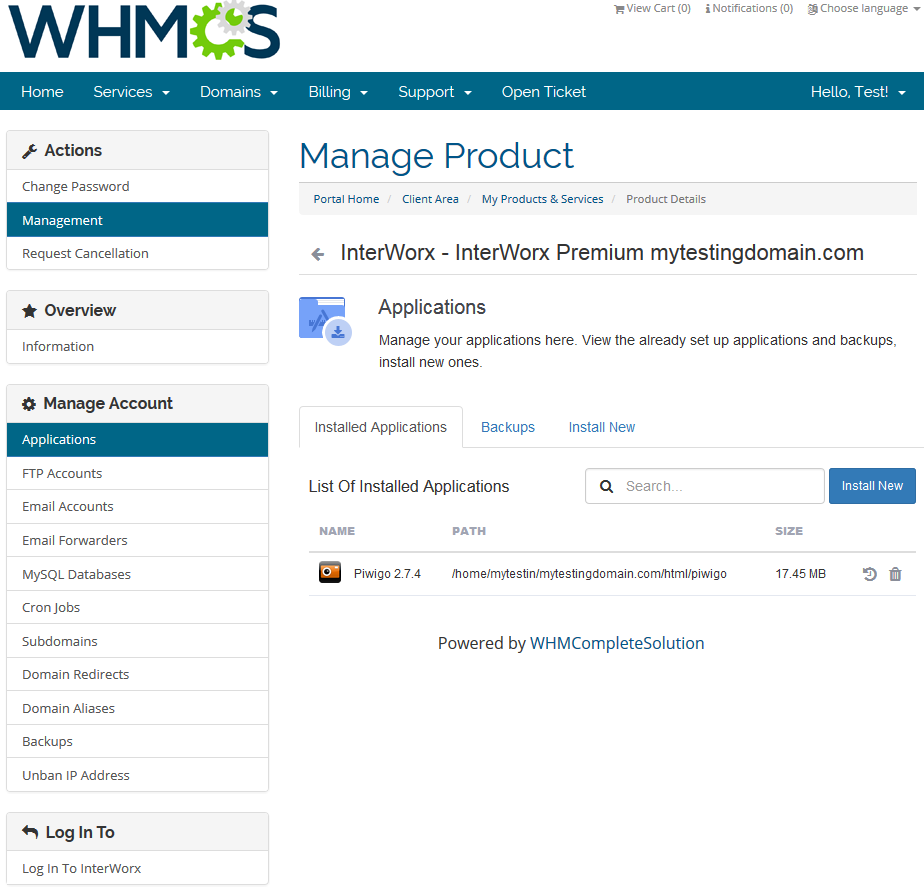Click the blue Install New button
Screen dimensions: 924x890
click(x=872, y=486)
